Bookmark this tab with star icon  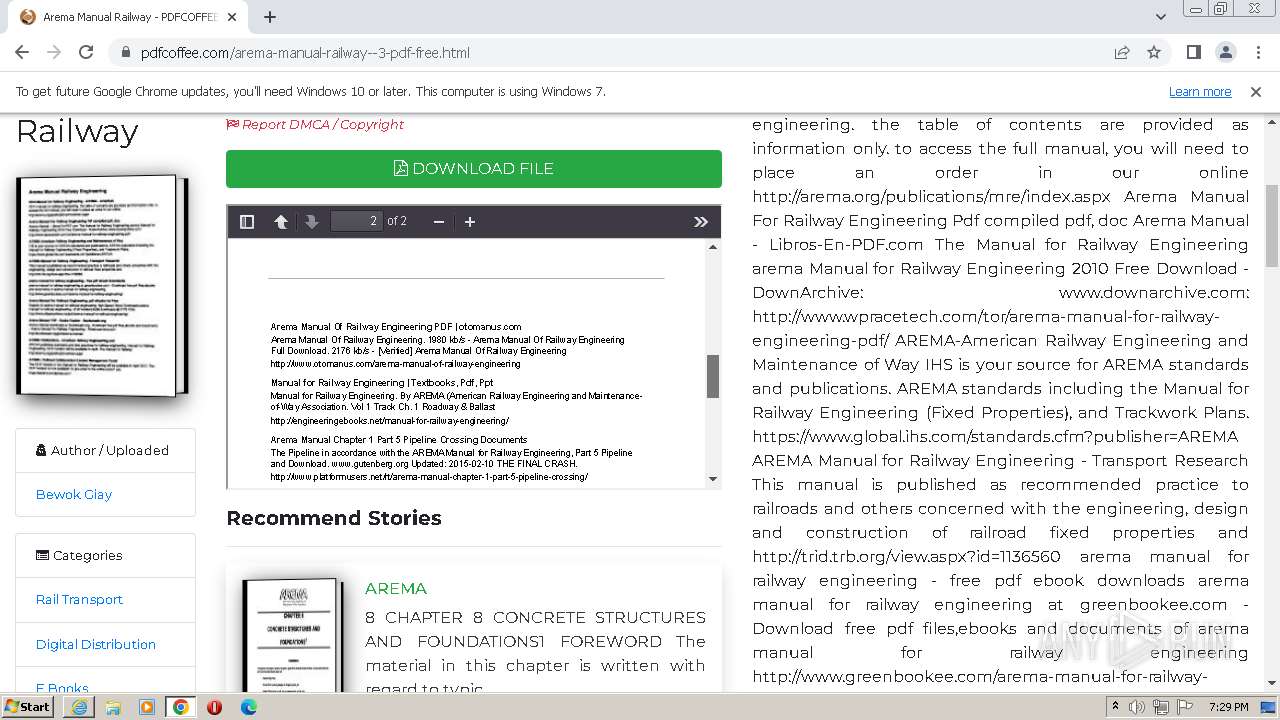pyautogui.click(x=1154, y=52)
